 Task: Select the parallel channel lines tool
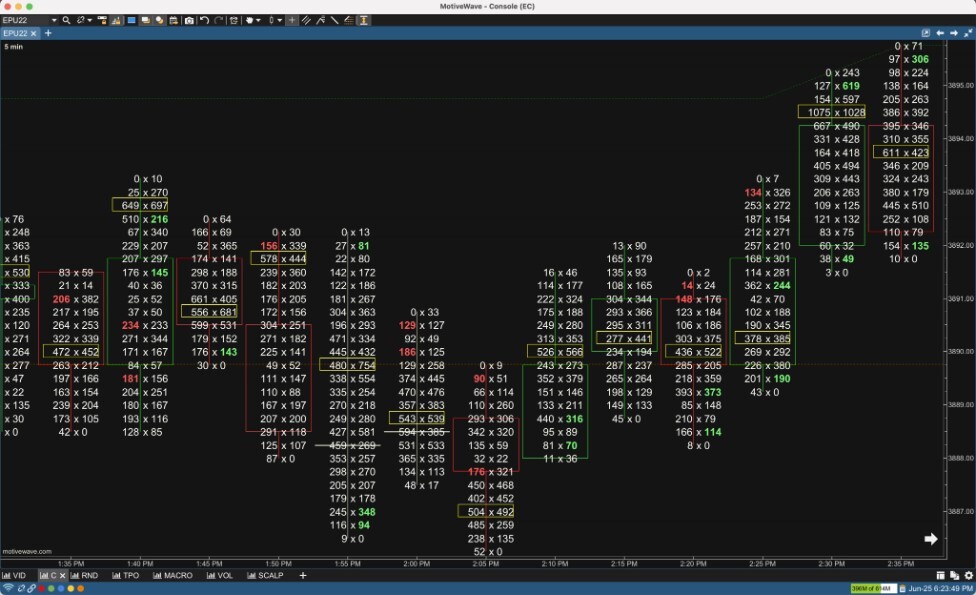306,20
